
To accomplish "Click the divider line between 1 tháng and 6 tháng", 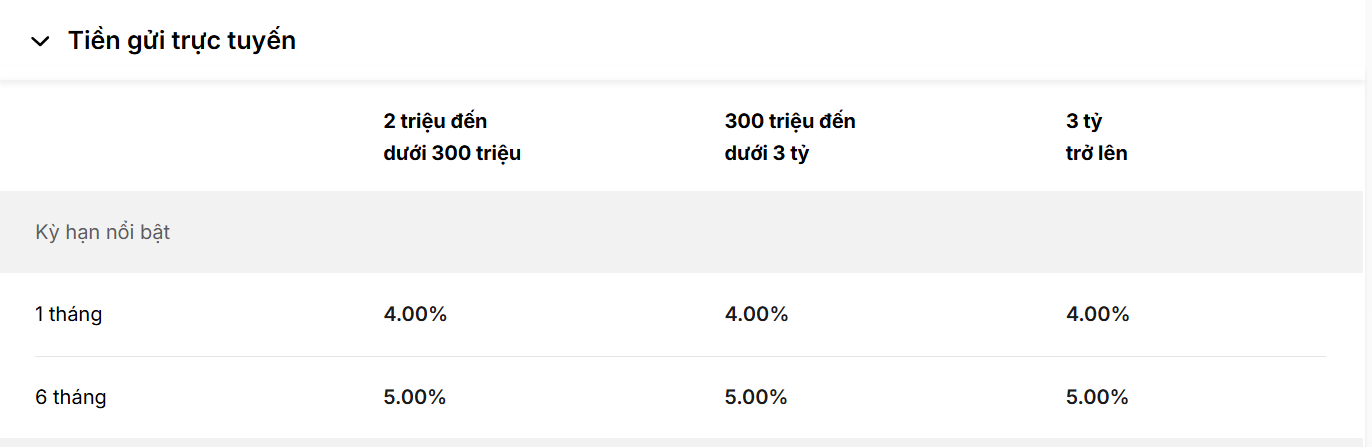I will click(680, 356).
